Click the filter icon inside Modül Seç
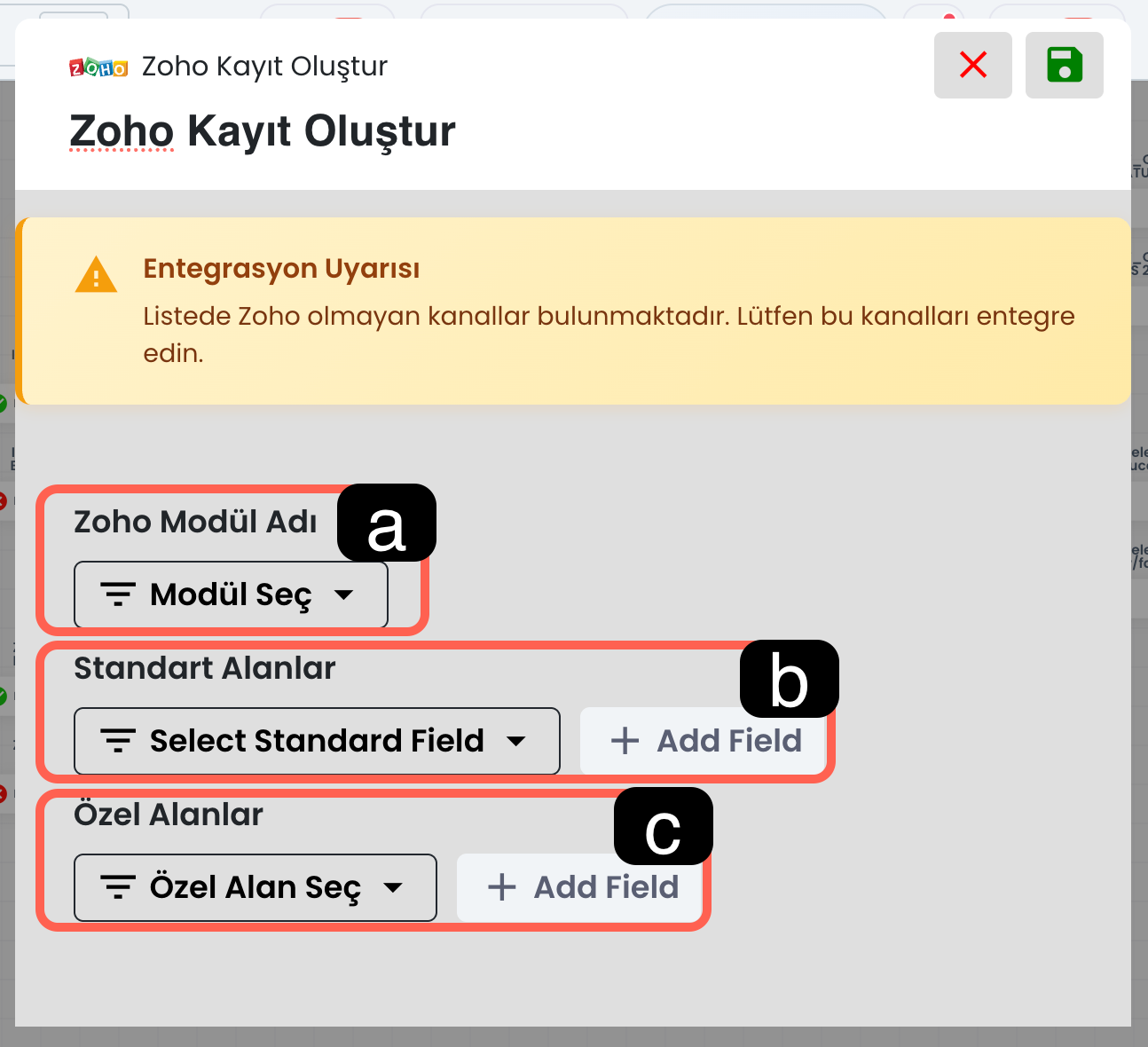 [118, 594]
